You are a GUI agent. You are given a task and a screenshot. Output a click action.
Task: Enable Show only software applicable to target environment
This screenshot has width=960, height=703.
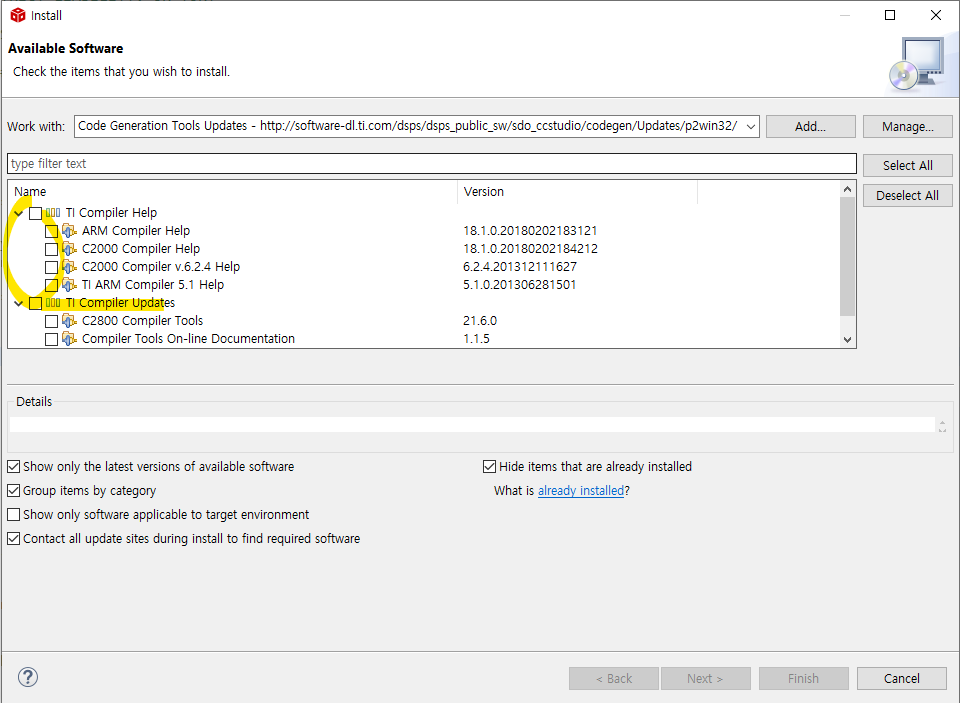click(13, 514)
